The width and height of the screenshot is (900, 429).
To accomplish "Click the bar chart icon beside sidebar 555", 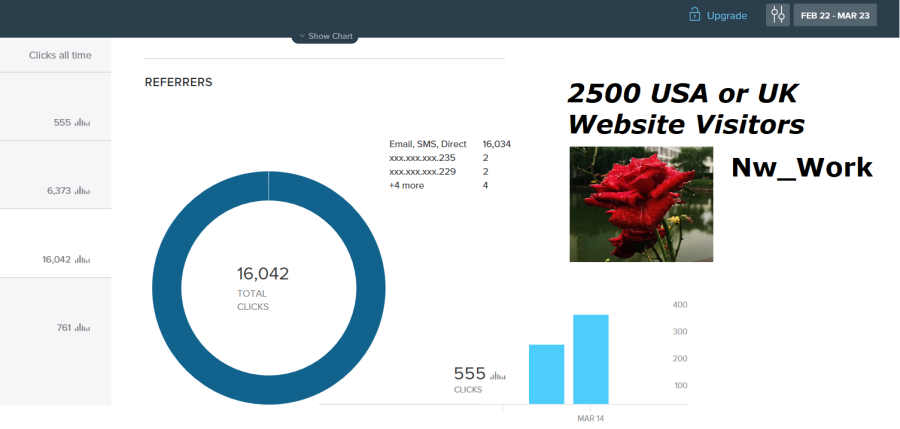I will coord(83,122).
